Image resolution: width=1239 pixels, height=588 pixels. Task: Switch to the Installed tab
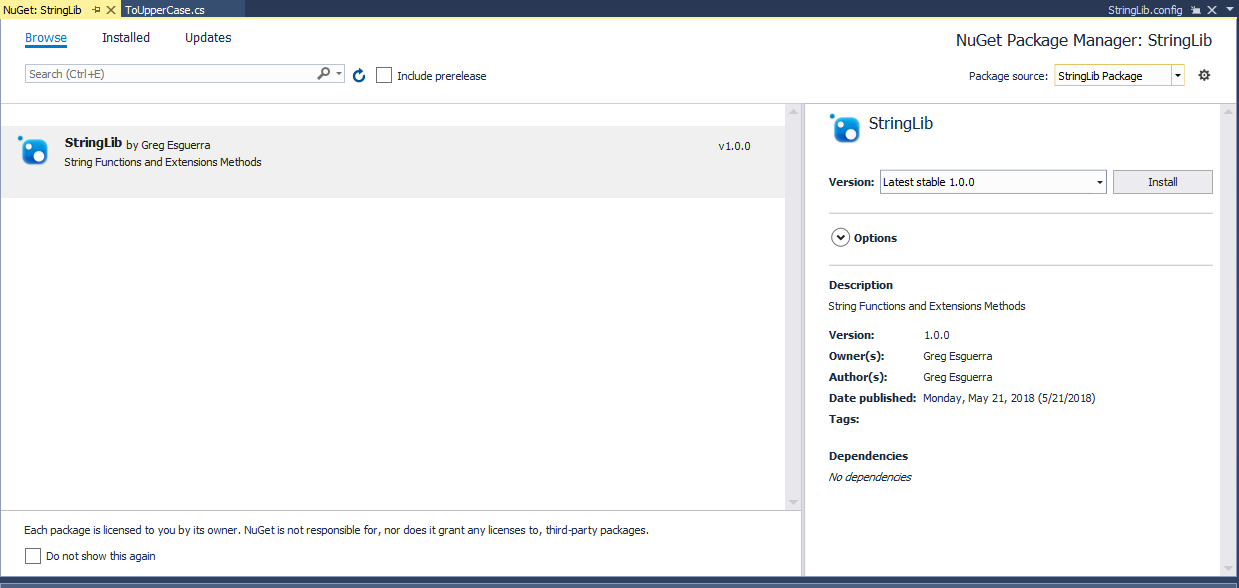coord(126,38)
